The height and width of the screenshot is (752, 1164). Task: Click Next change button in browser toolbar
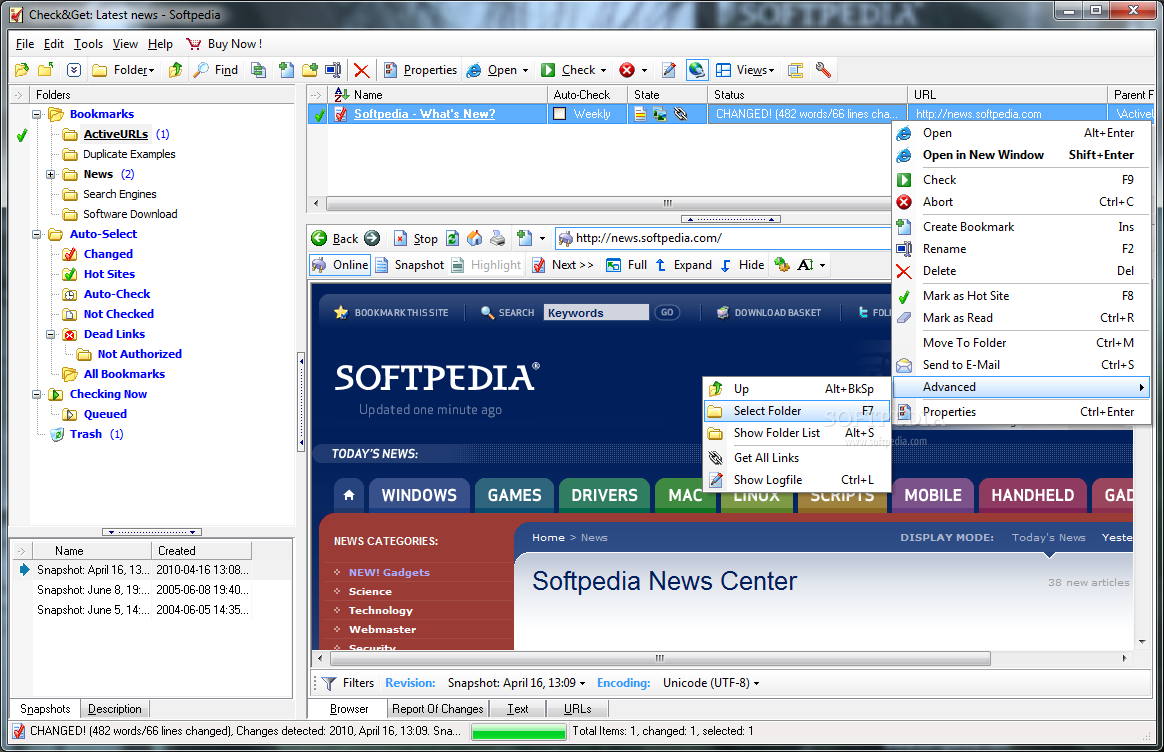click(563, 265)
